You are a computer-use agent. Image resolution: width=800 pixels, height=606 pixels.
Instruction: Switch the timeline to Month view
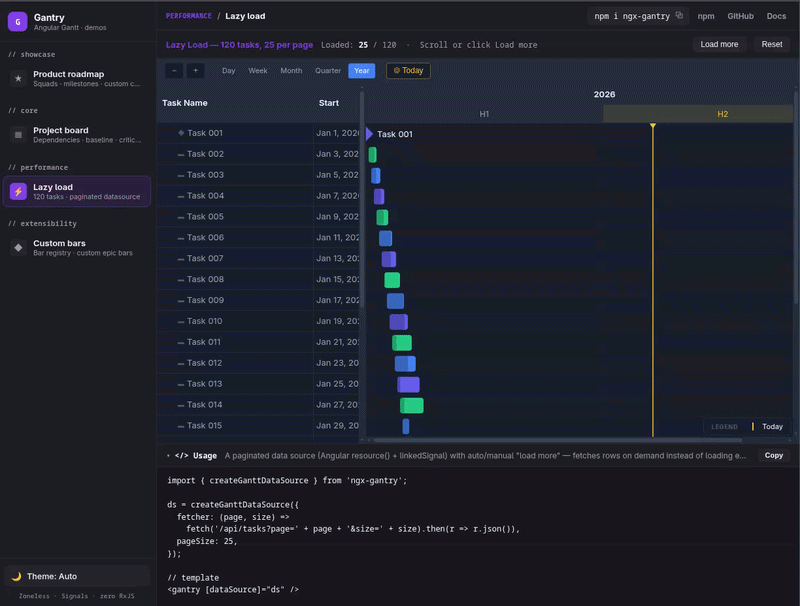[291, 70]
